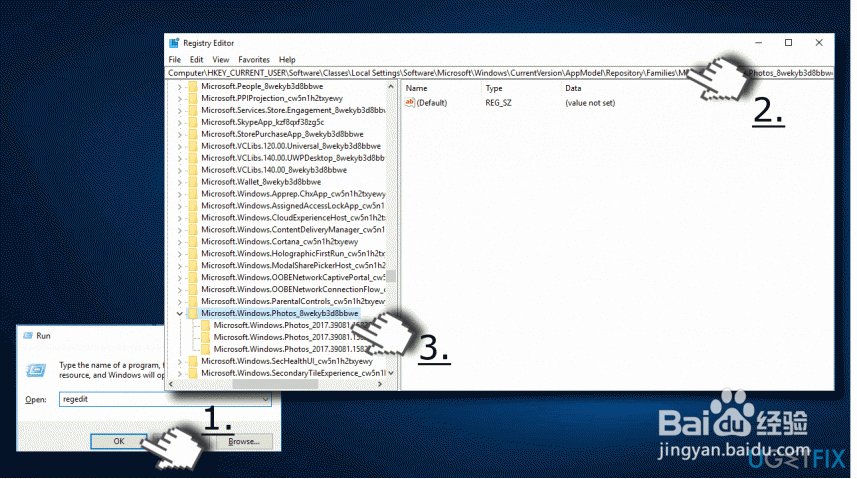Click Microsoft.Windows.SecondaryTileExperience folder icon

[192, 373]
